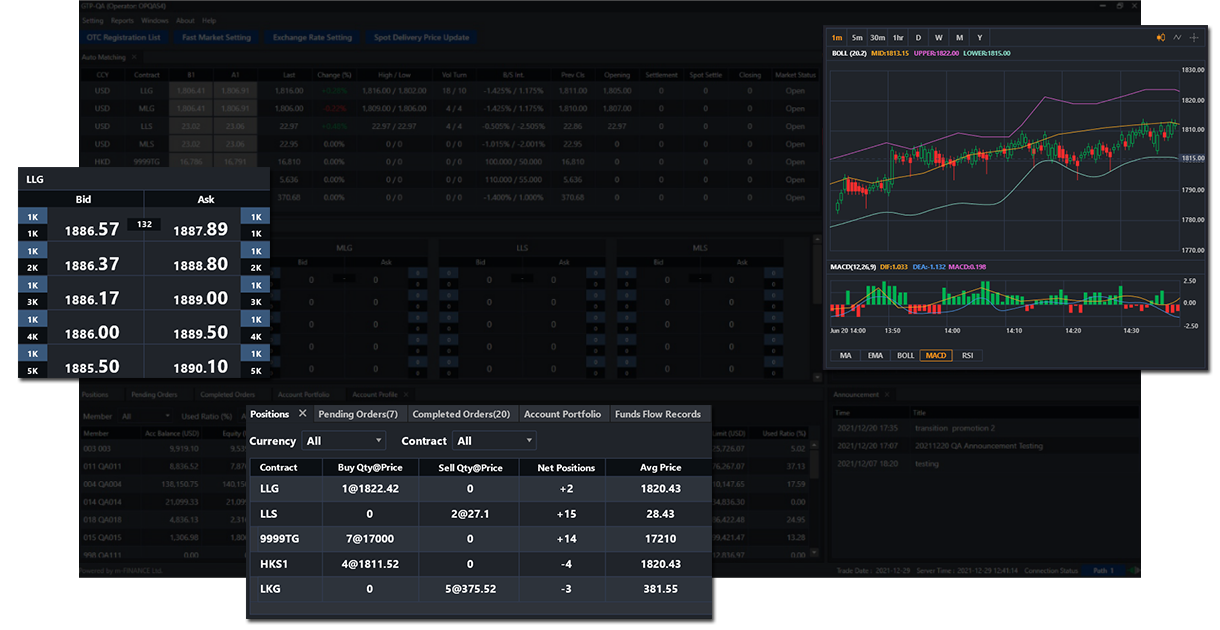1220x630 pixels.
Task: Open the Setting menu
Action: (92, 20)
